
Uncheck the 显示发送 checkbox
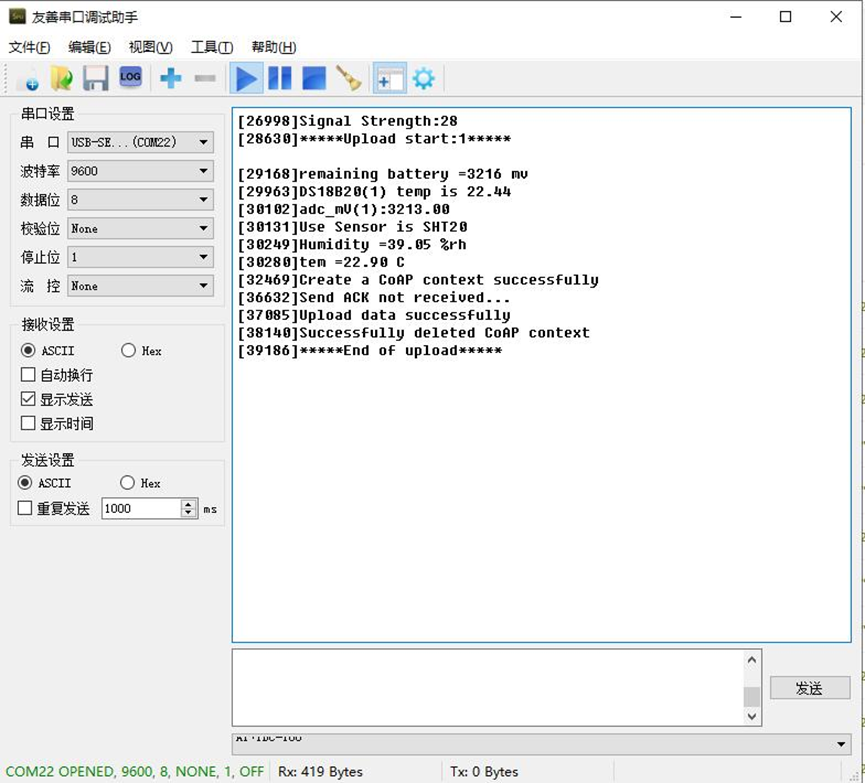coord(28,399)
